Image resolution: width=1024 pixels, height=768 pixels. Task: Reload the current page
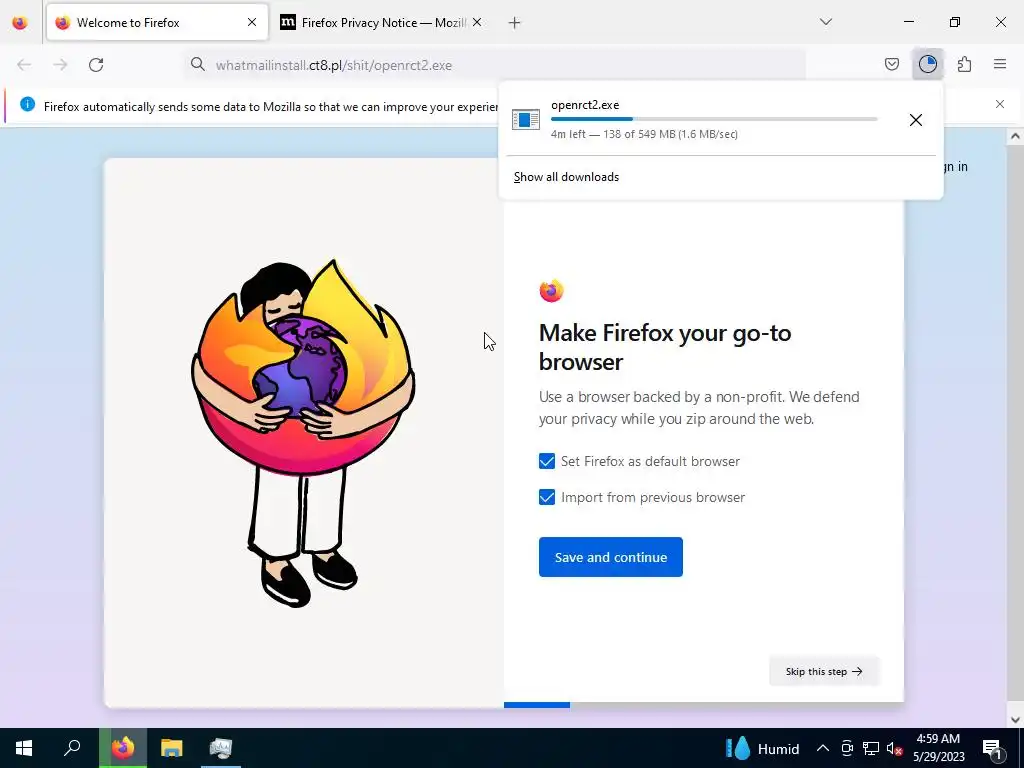pos(96,65)
